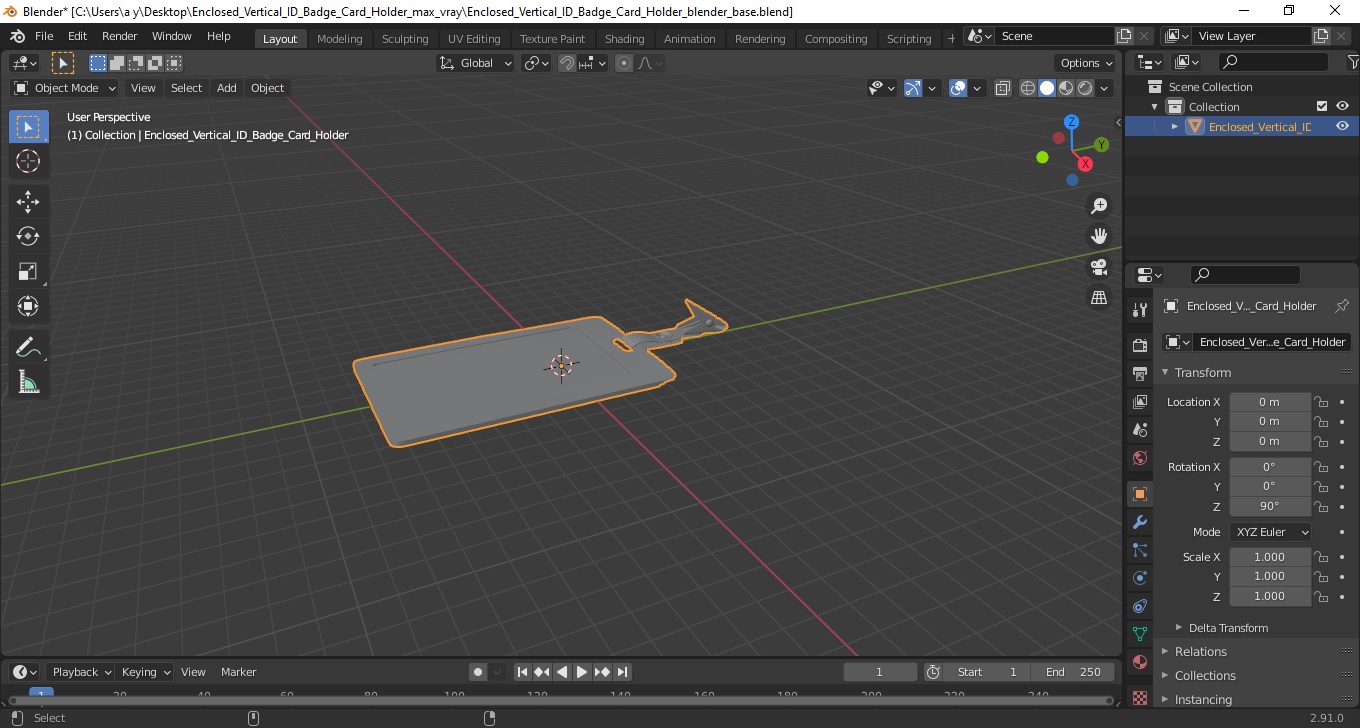
Task: Toggle proportional editing button
Action: [x=624, y=63]
